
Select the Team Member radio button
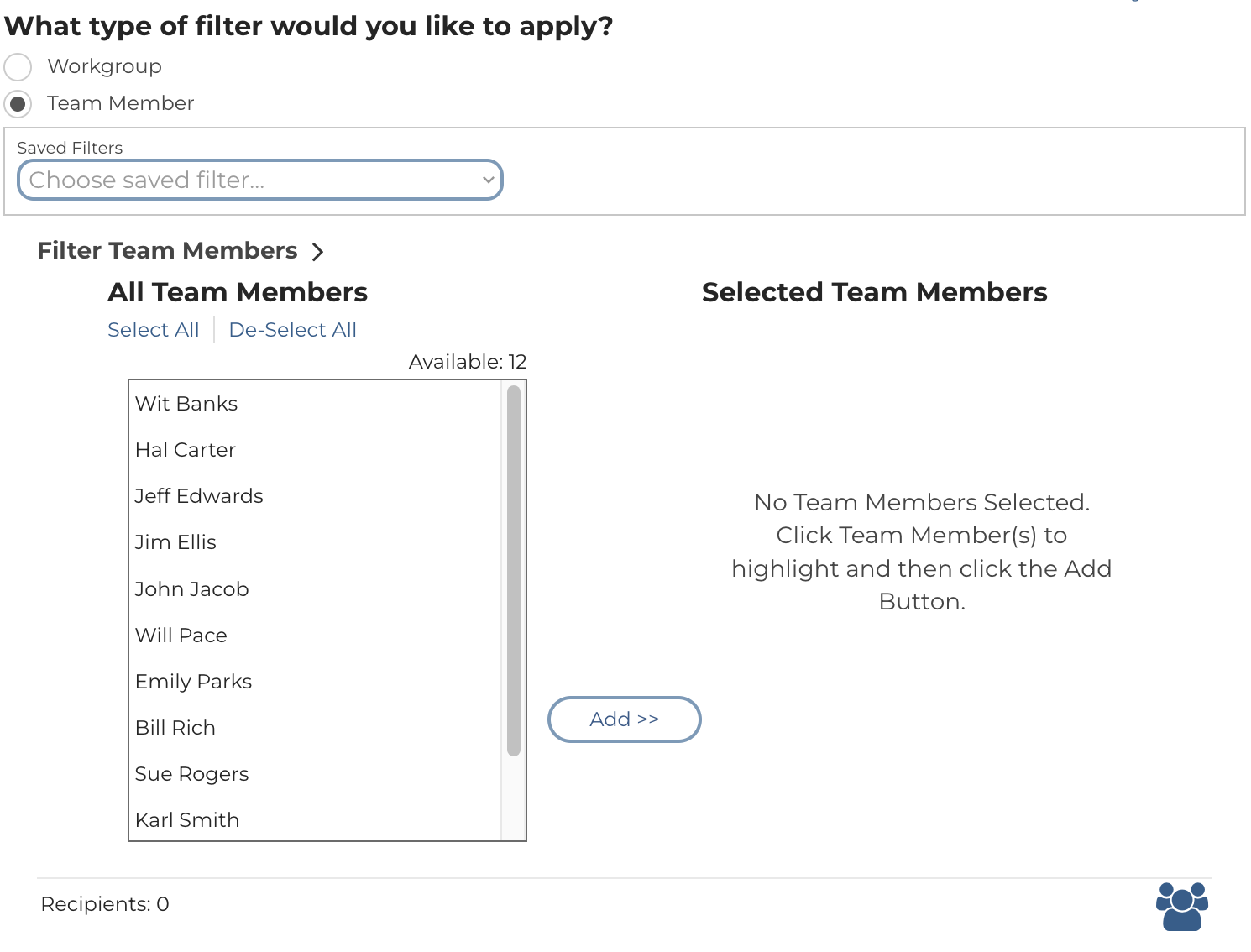coord(18,104)
